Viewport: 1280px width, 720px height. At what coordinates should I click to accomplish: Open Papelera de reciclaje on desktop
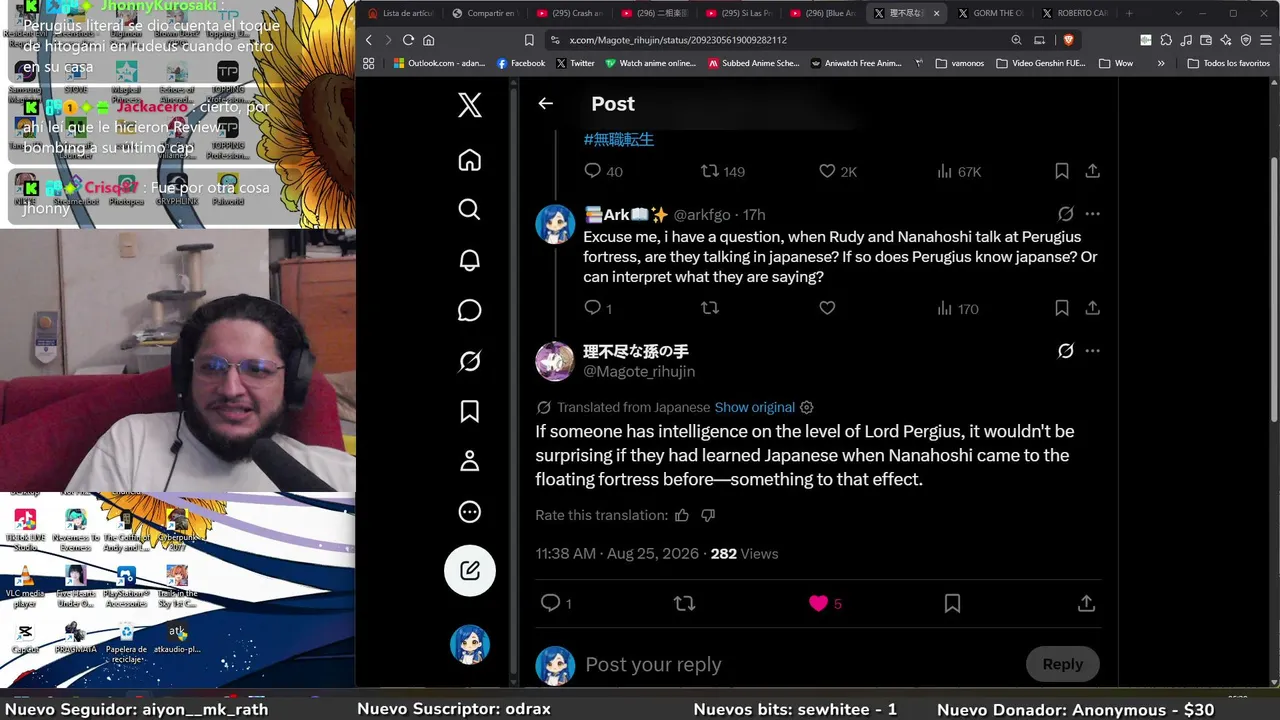coord(126,641)
